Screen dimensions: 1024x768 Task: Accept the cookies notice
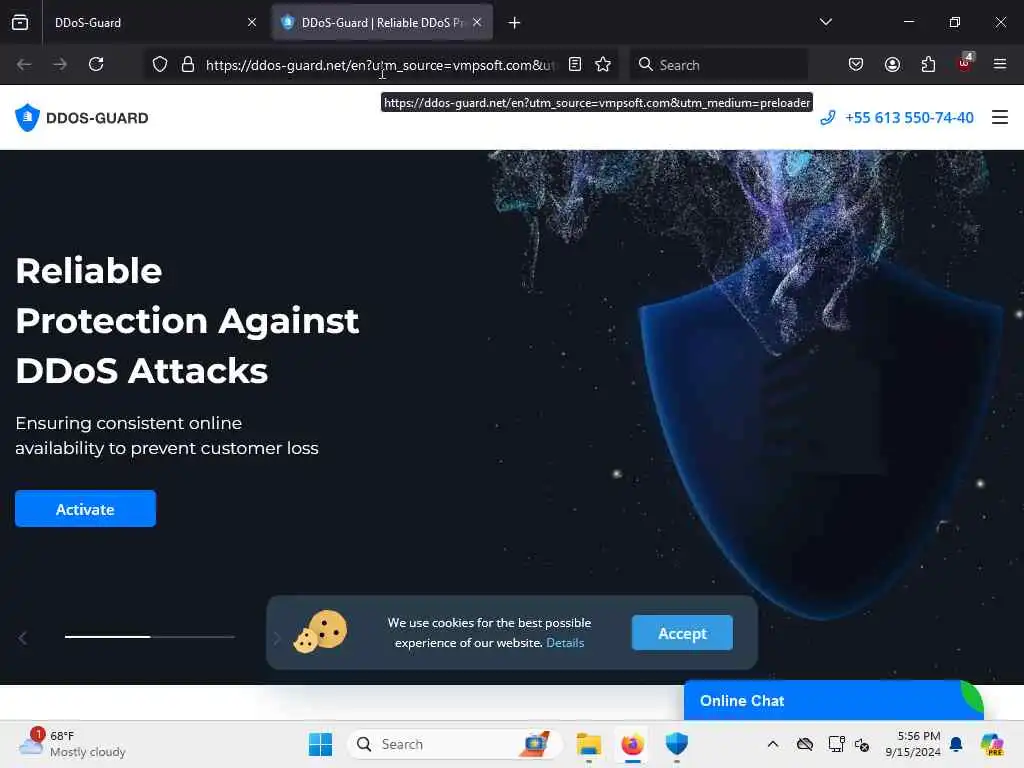pyautogui.click(x=682, y=633)
